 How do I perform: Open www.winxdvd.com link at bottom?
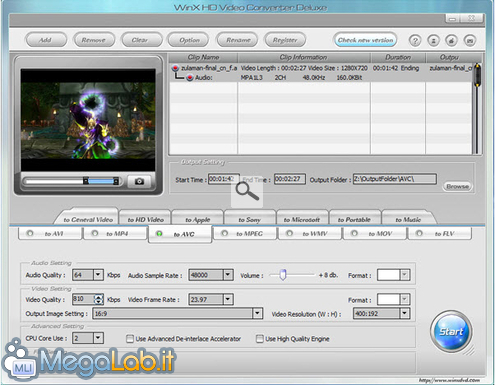pyautogui.click(x=449, y=380)
